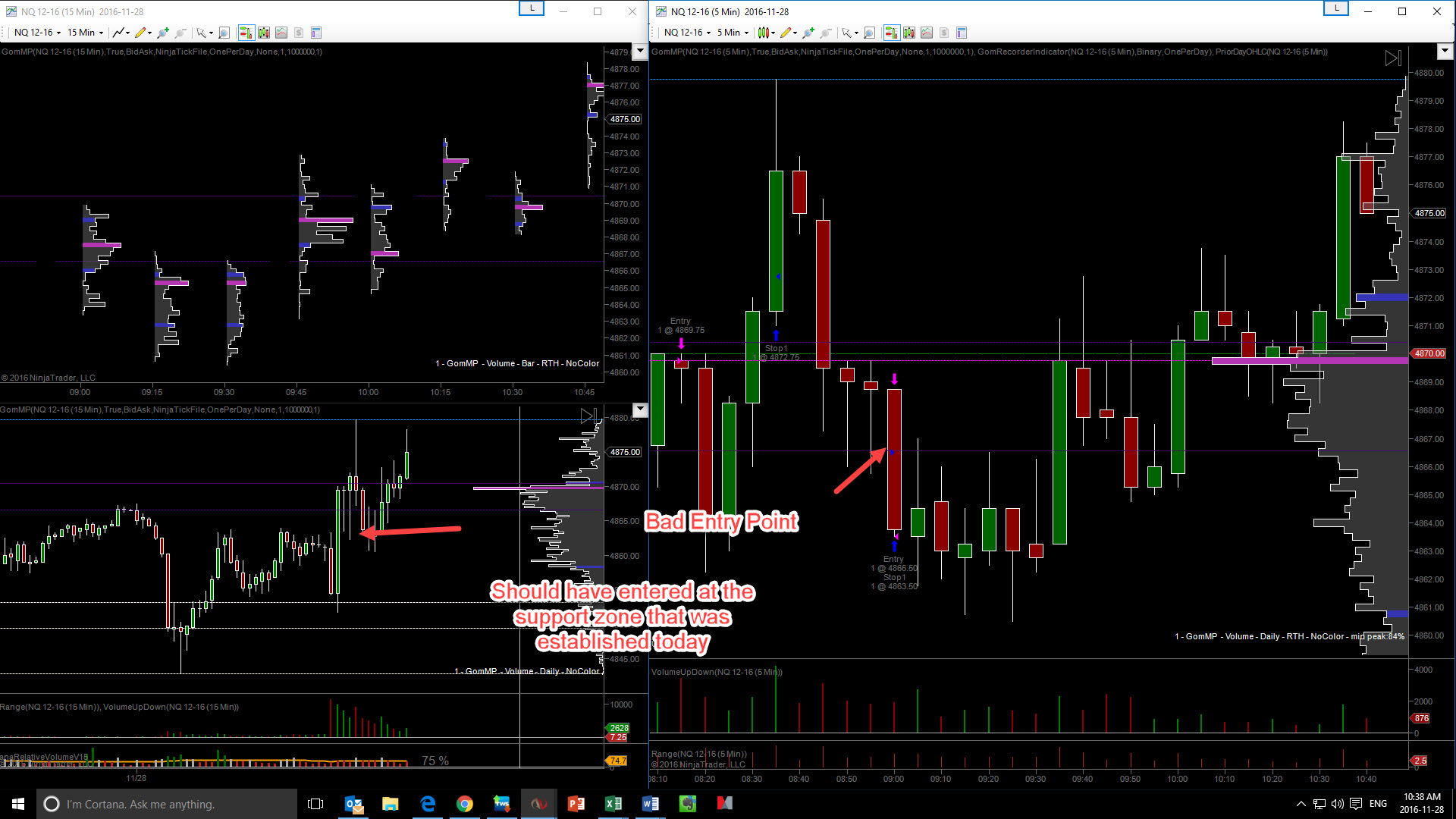Open the 5 Min interval dropdown

click(733, 33)
